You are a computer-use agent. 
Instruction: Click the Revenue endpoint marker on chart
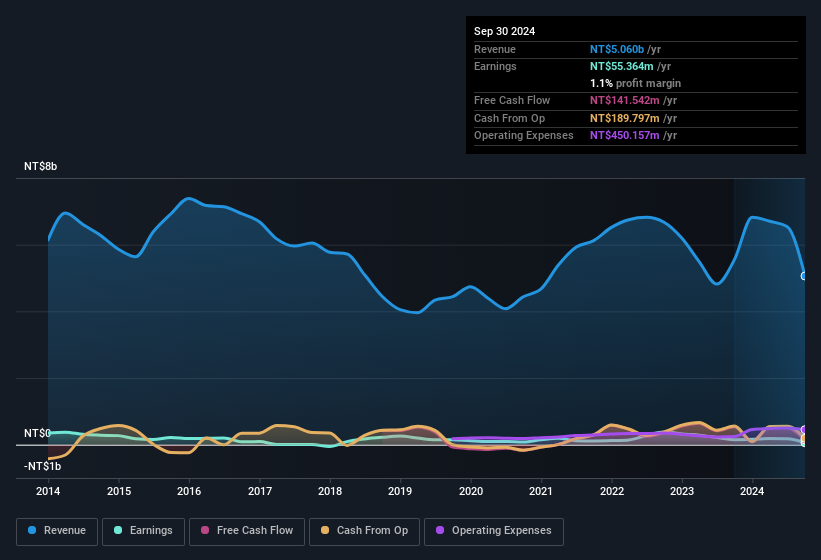click(804, 276)
